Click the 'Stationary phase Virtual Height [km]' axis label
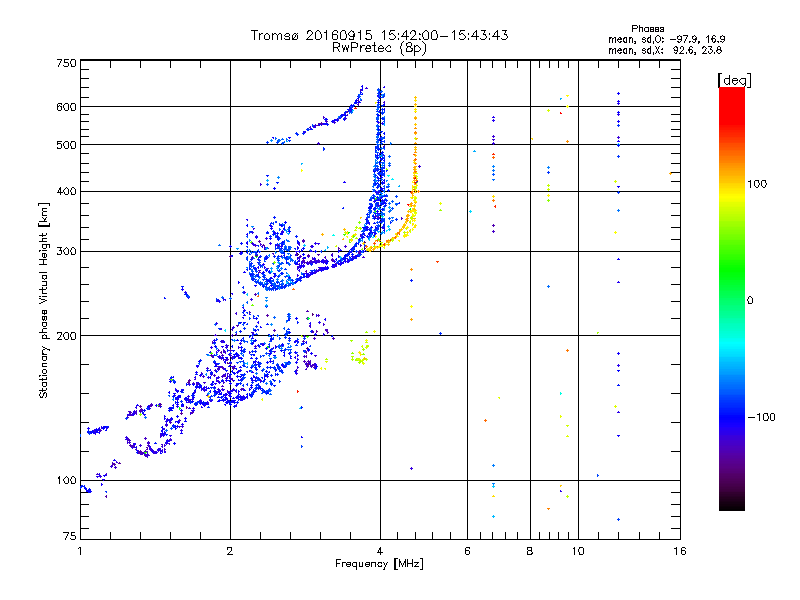 pos(43,300)
